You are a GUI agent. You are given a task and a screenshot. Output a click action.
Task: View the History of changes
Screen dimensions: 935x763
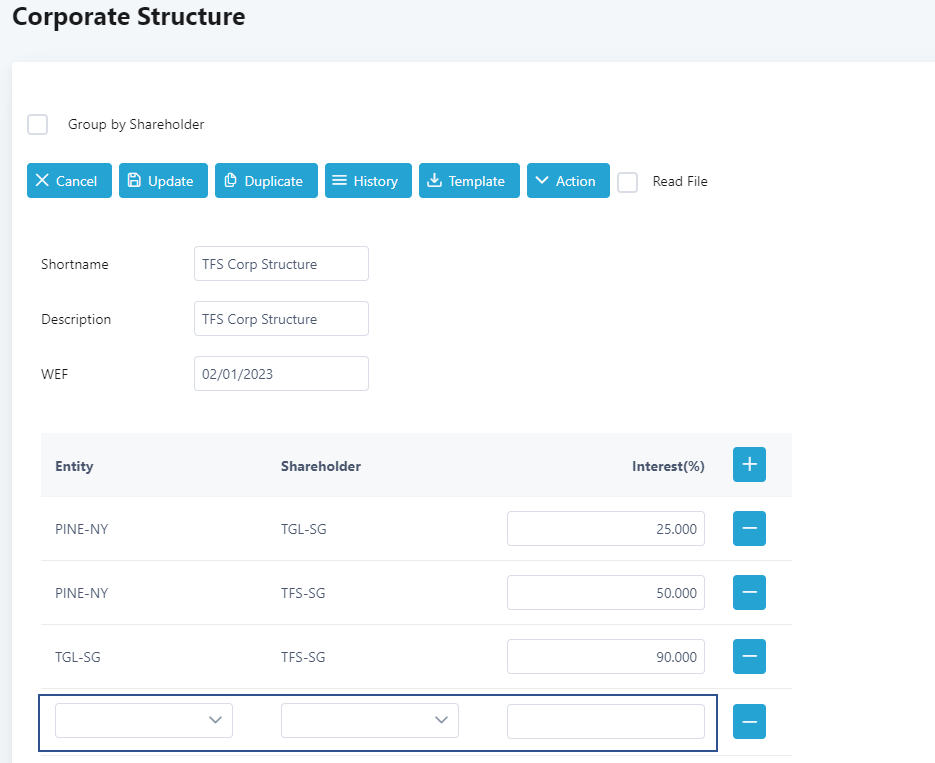368,181
